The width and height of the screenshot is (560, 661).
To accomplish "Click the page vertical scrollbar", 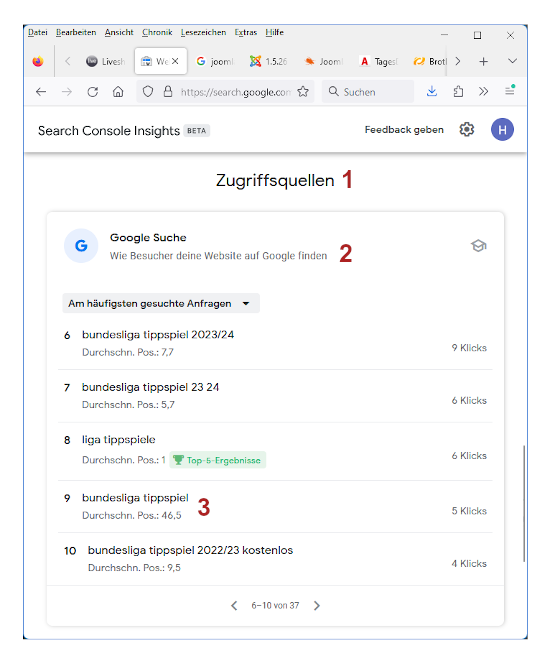I will [524, 503].
